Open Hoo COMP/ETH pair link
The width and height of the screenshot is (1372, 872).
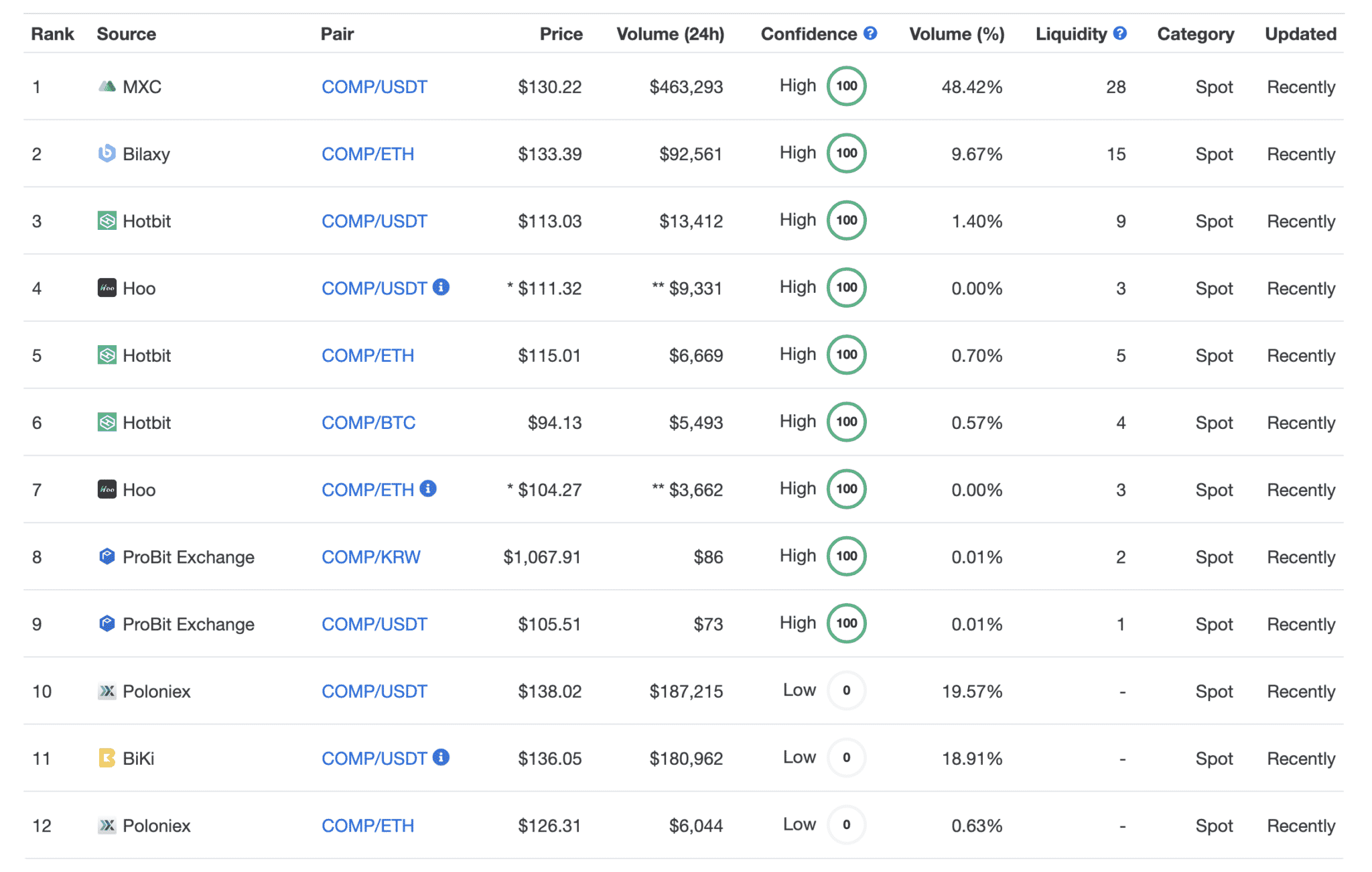(x=368, y=490)
